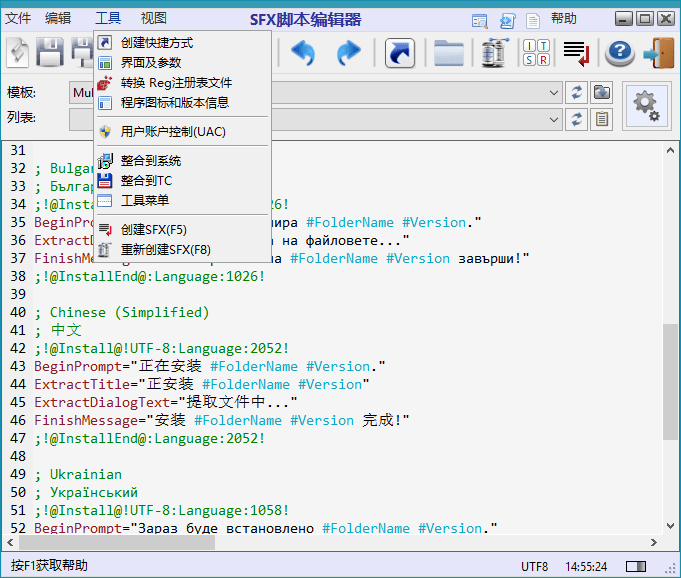Image resolution: width=681 pixels, height=578 pixels.
Task: Open the folder icon in toolbar
Action: 448,53
